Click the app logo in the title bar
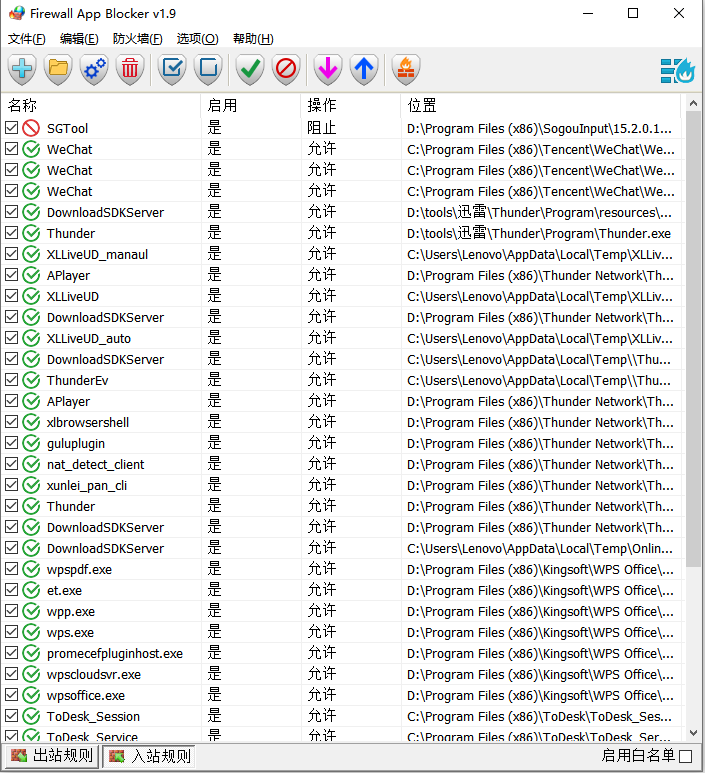Viewport: 705px width, 773px height. (x=16, y=13)
